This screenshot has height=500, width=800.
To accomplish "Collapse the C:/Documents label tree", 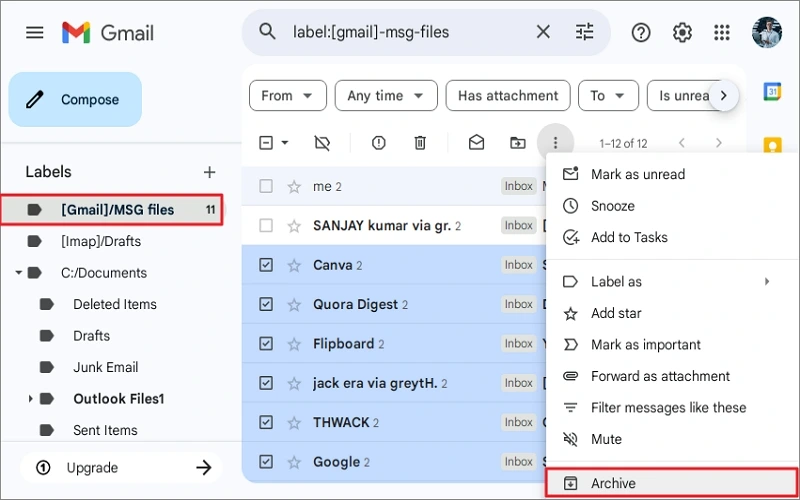I will [x=18, y=273].
